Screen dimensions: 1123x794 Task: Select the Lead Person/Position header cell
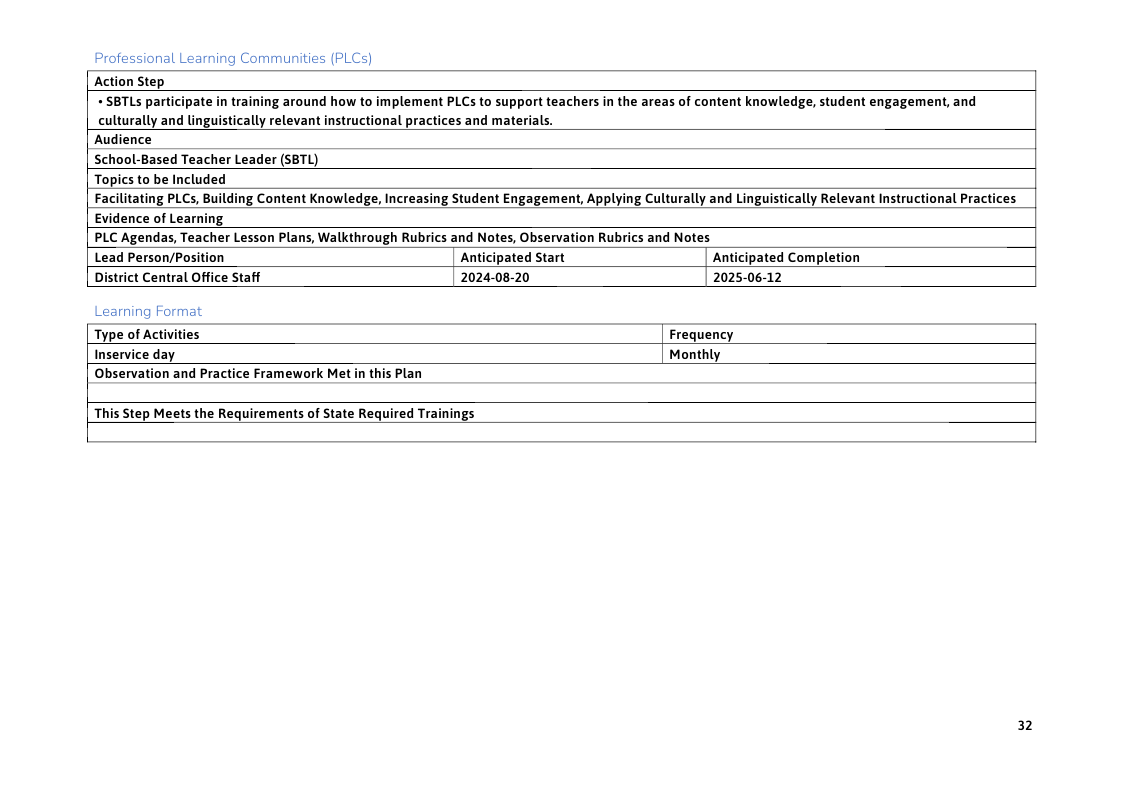[271, 257]
